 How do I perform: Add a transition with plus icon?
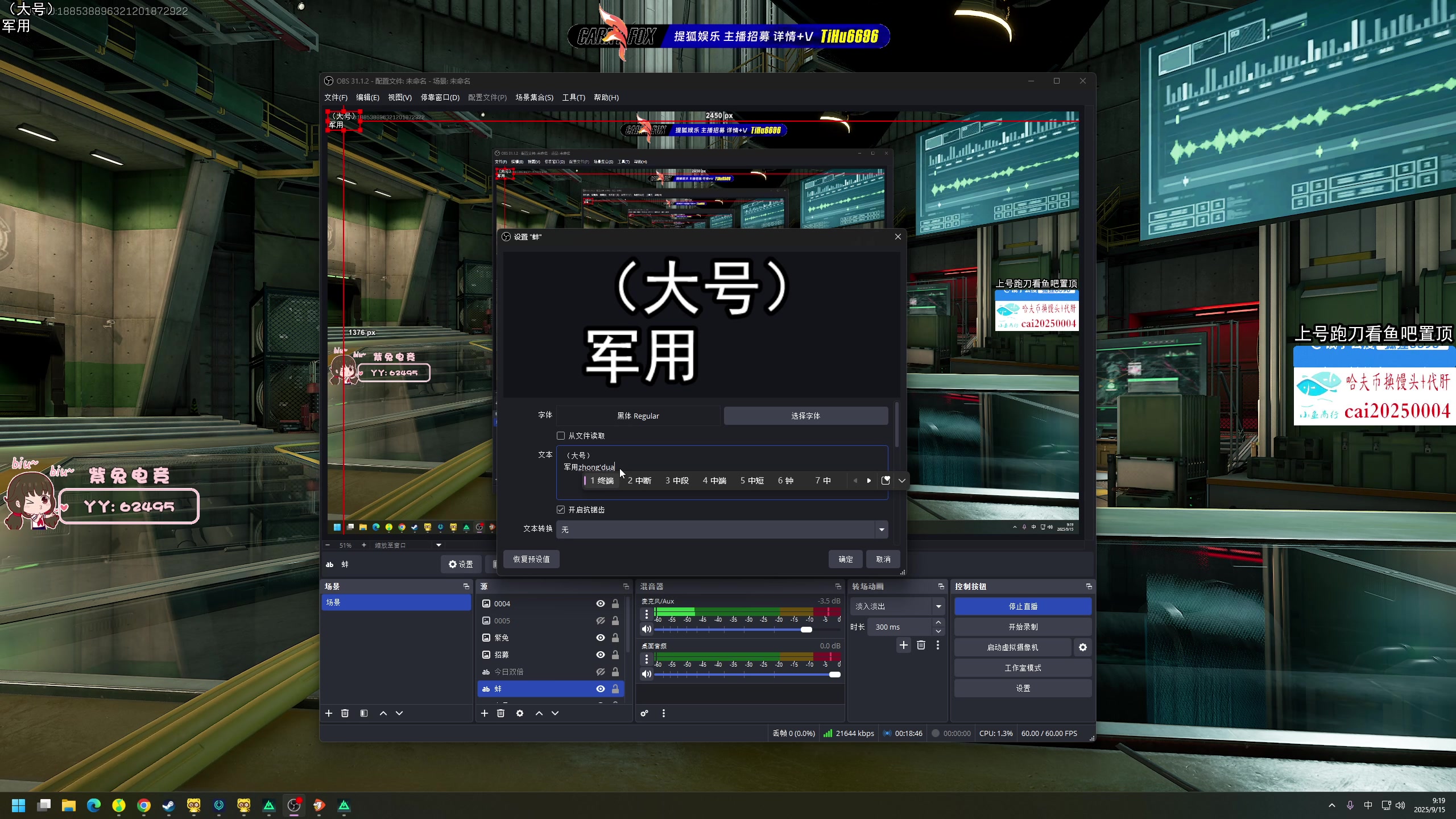coord(904,645)
